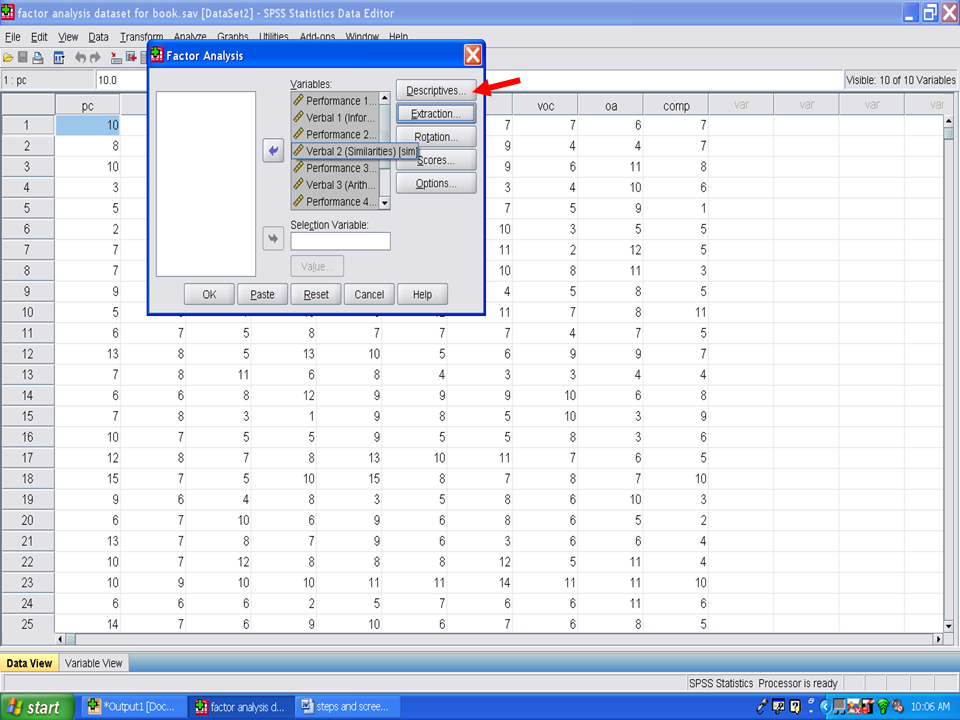
Task: Open the Extraction options
Action: point(435,114)
